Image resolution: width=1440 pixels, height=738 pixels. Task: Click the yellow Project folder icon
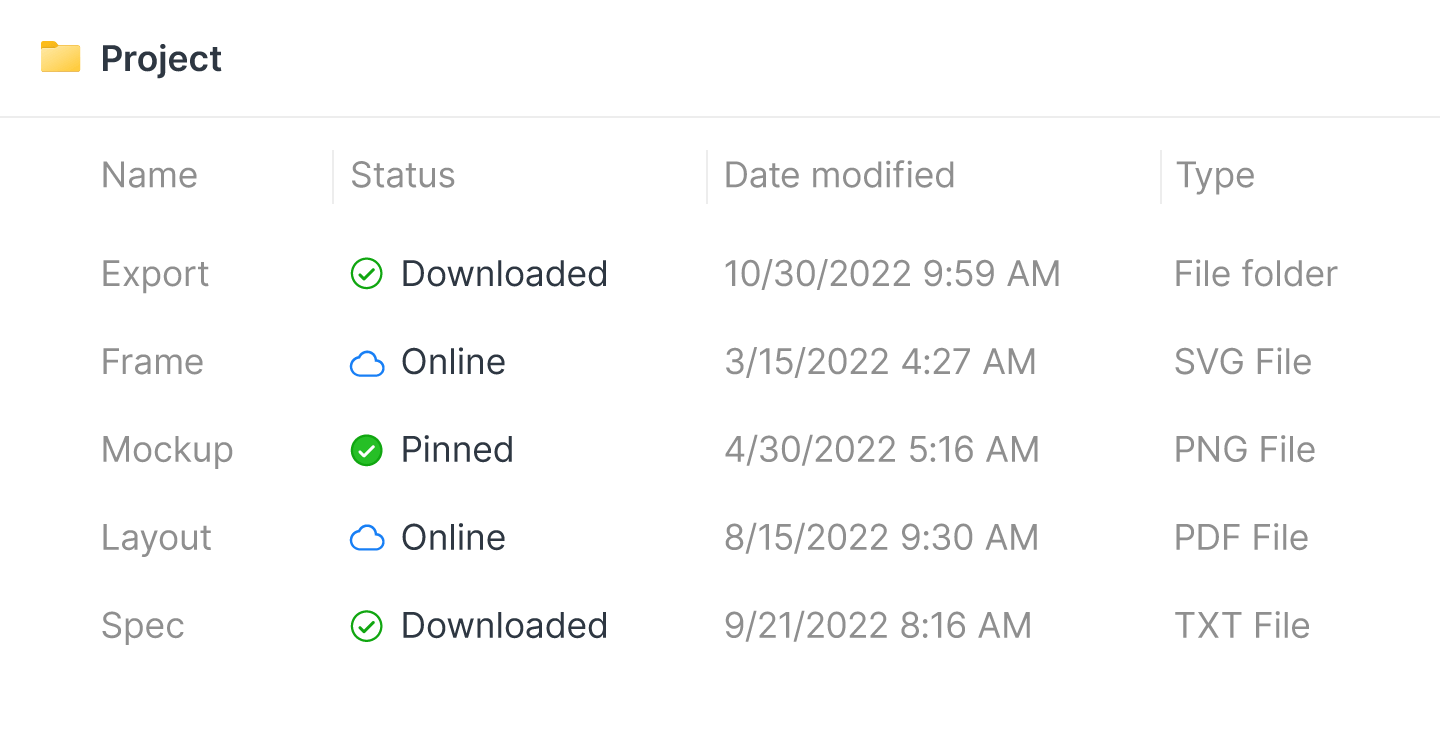59,58
